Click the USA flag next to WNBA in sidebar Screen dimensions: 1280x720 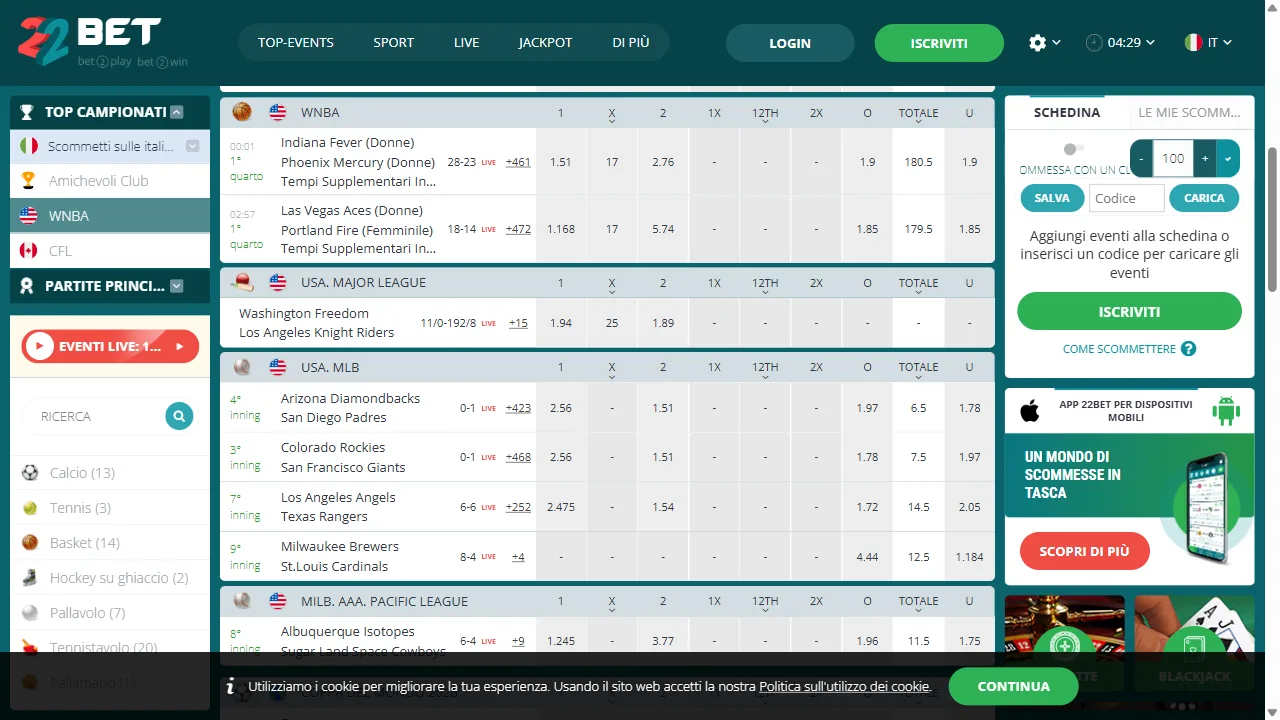pyautogui.click(x=29, y=216)
